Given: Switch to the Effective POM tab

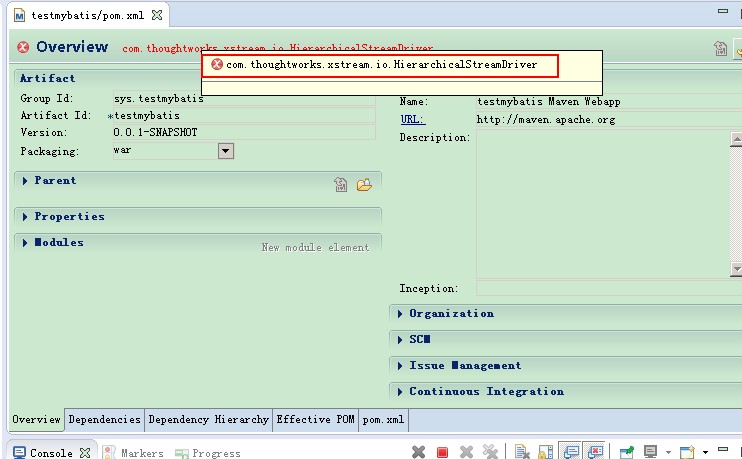Looking at the screenshot, I should [316, 420].
